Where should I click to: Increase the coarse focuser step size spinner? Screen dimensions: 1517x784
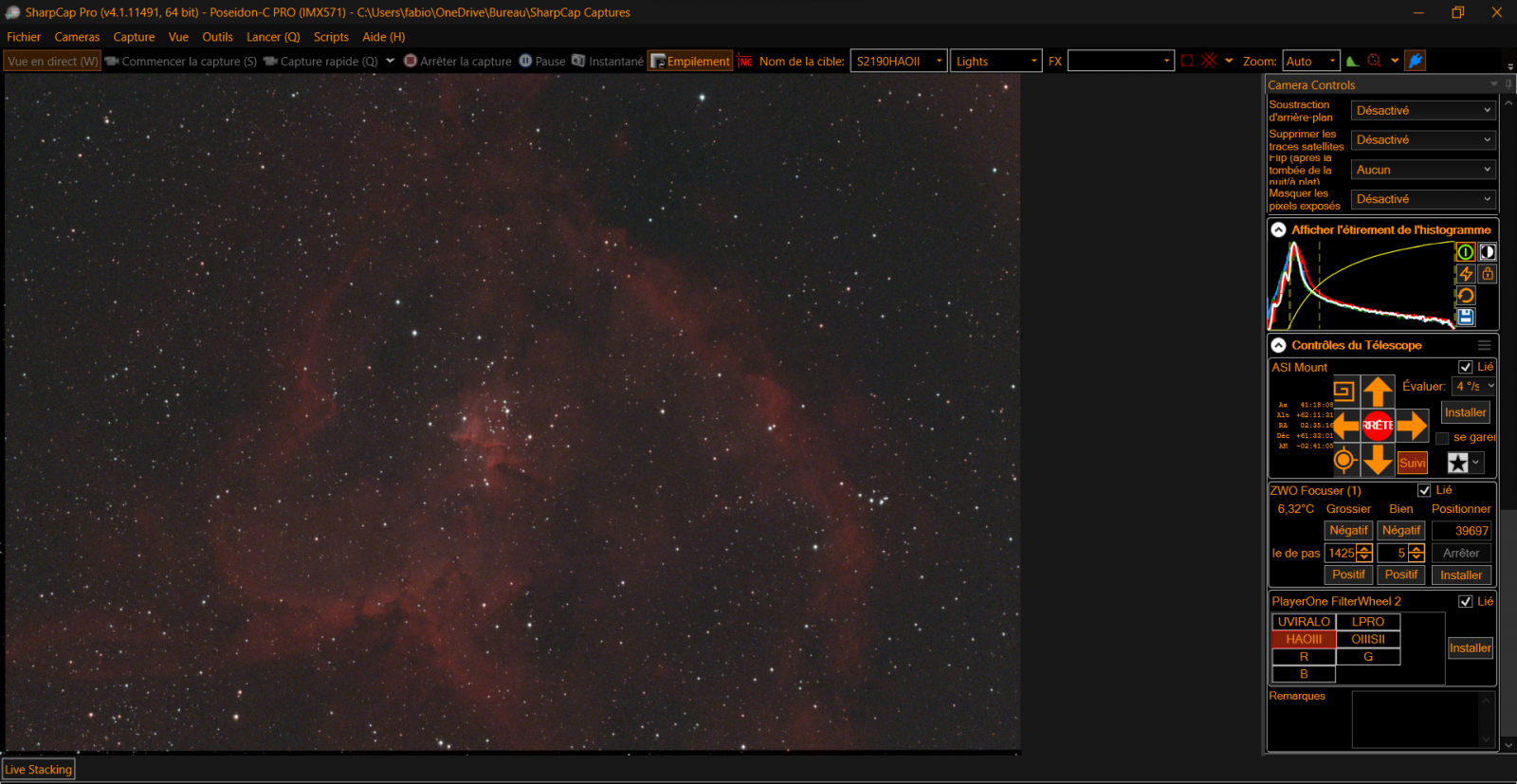(1364, 549)
